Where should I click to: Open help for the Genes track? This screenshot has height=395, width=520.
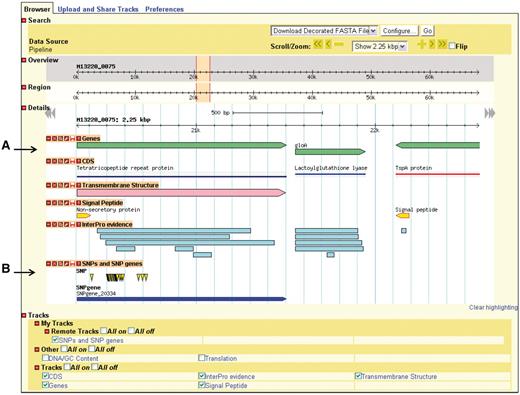tap(78, 138)
